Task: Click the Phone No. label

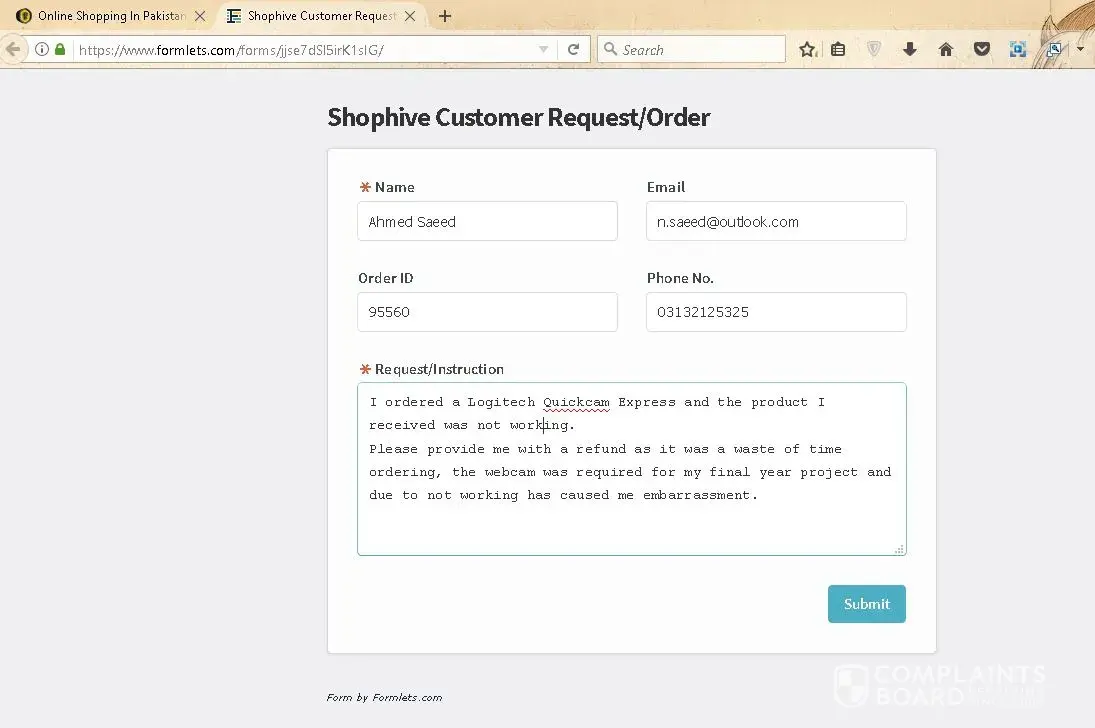Action: [680, 278]
